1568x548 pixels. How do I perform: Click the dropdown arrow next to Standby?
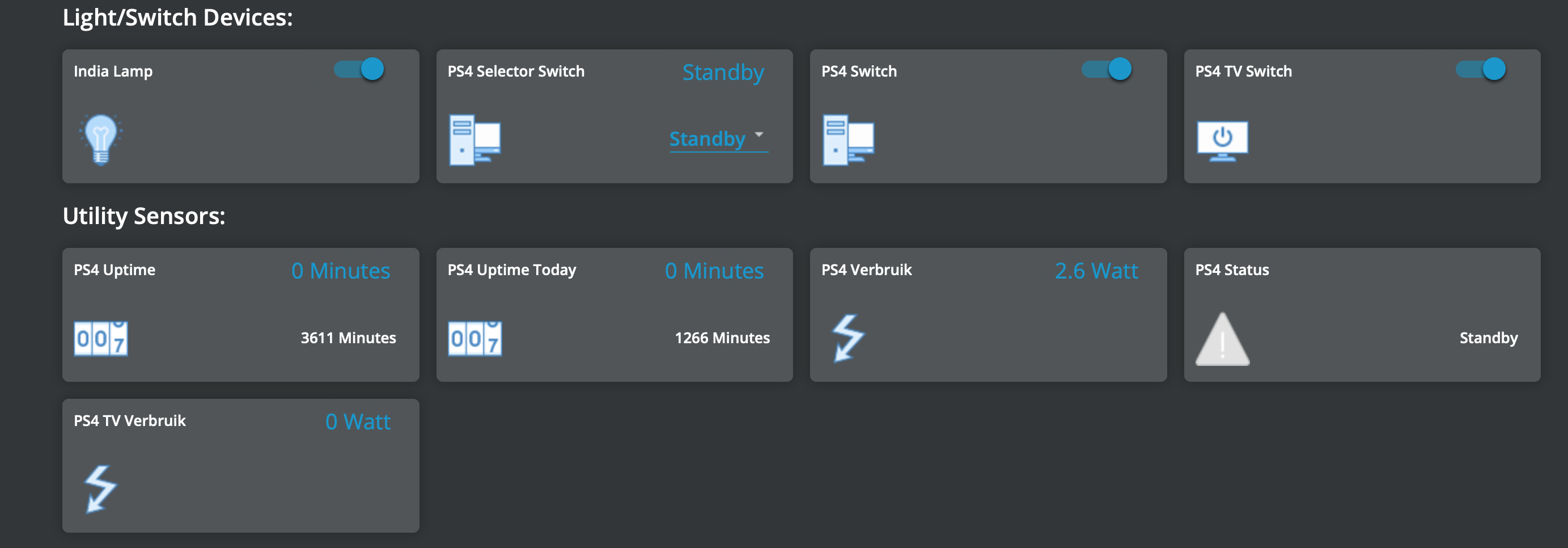tap(759, 134)
